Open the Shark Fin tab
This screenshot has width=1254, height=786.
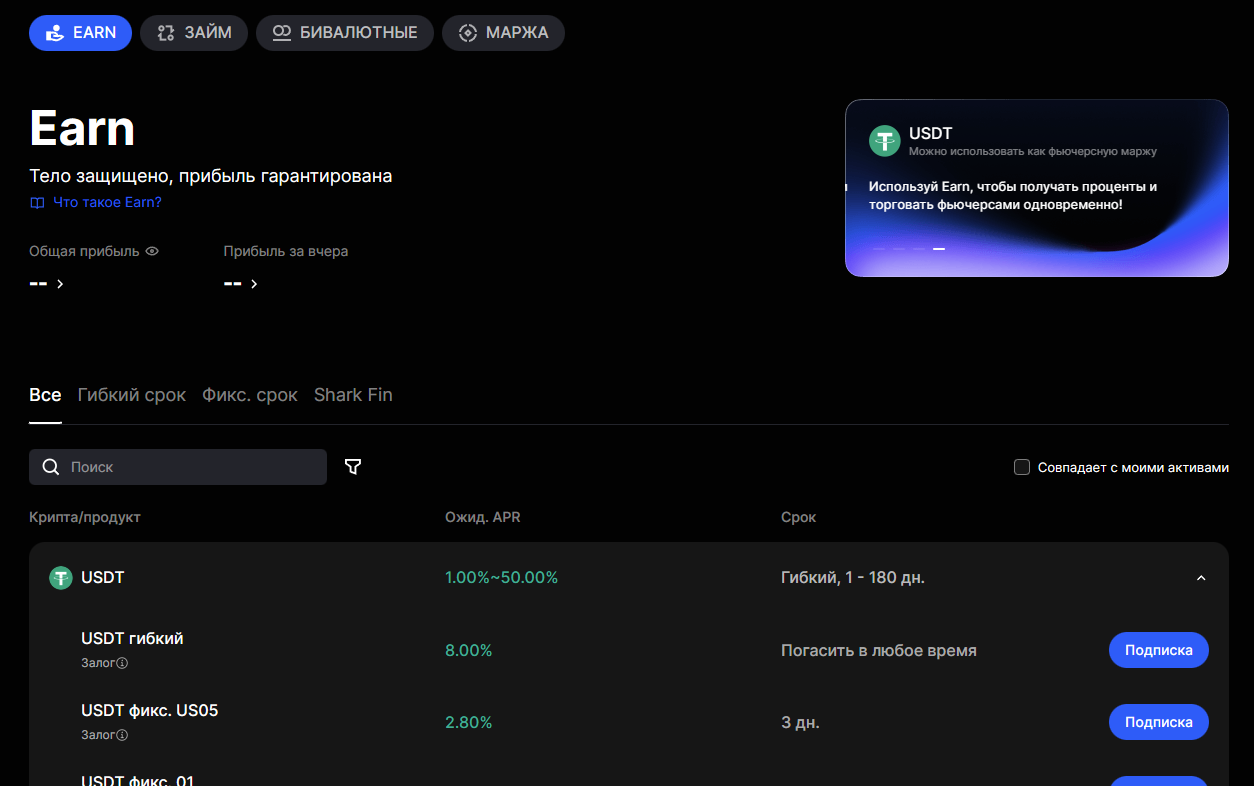353,395
